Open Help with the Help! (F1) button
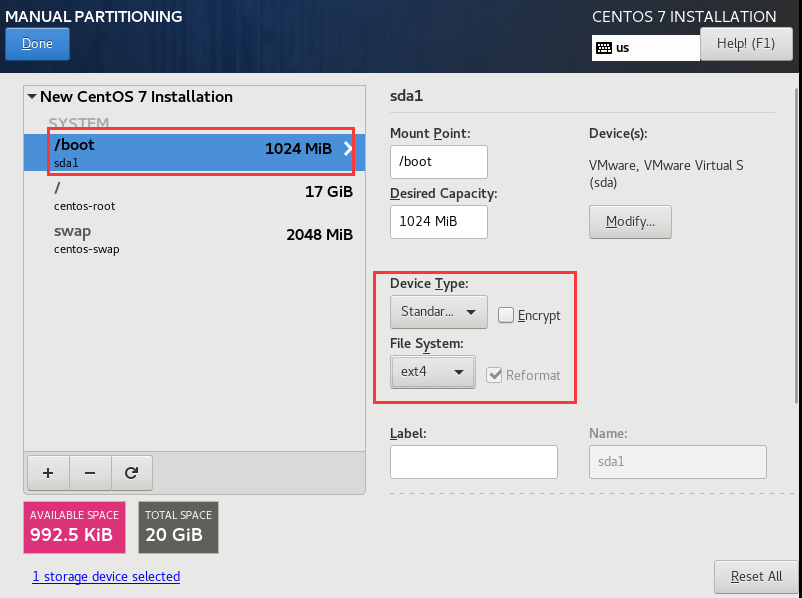 [746, 44]
